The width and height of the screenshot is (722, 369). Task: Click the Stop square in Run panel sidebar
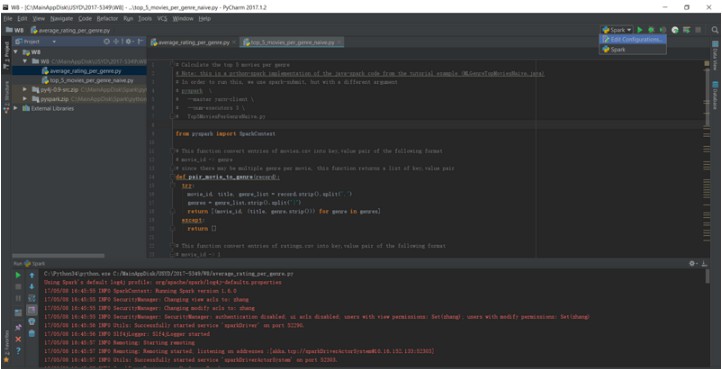pos(18,287)
